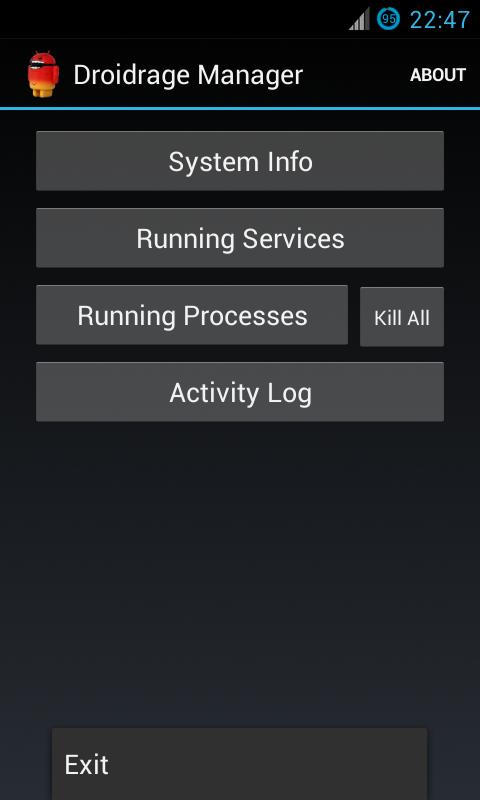
Task: Click the circular battery 95 indicator
Action: coord(388,19)
